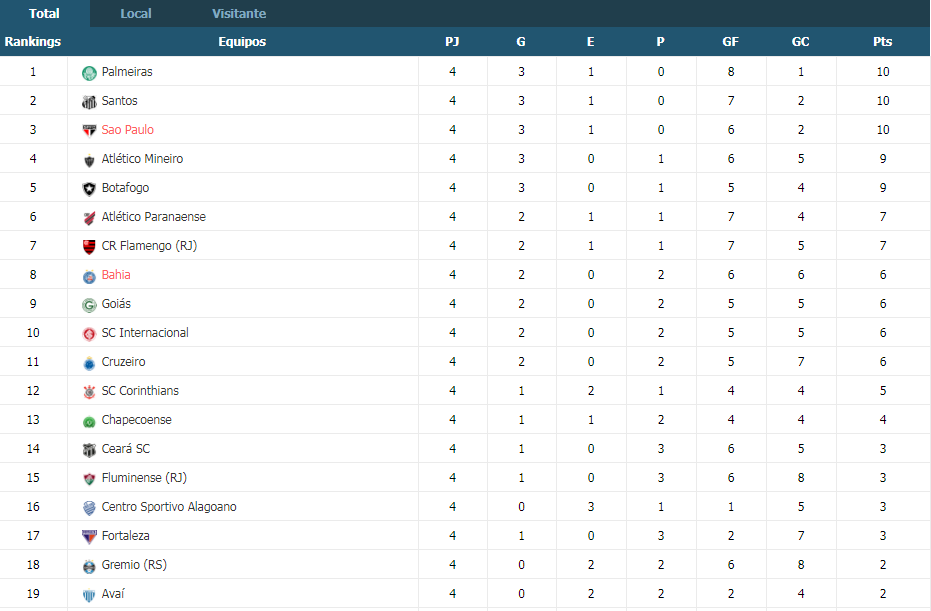
Task: Click the Sao Paulo crest icon
Action: (89, 131)
